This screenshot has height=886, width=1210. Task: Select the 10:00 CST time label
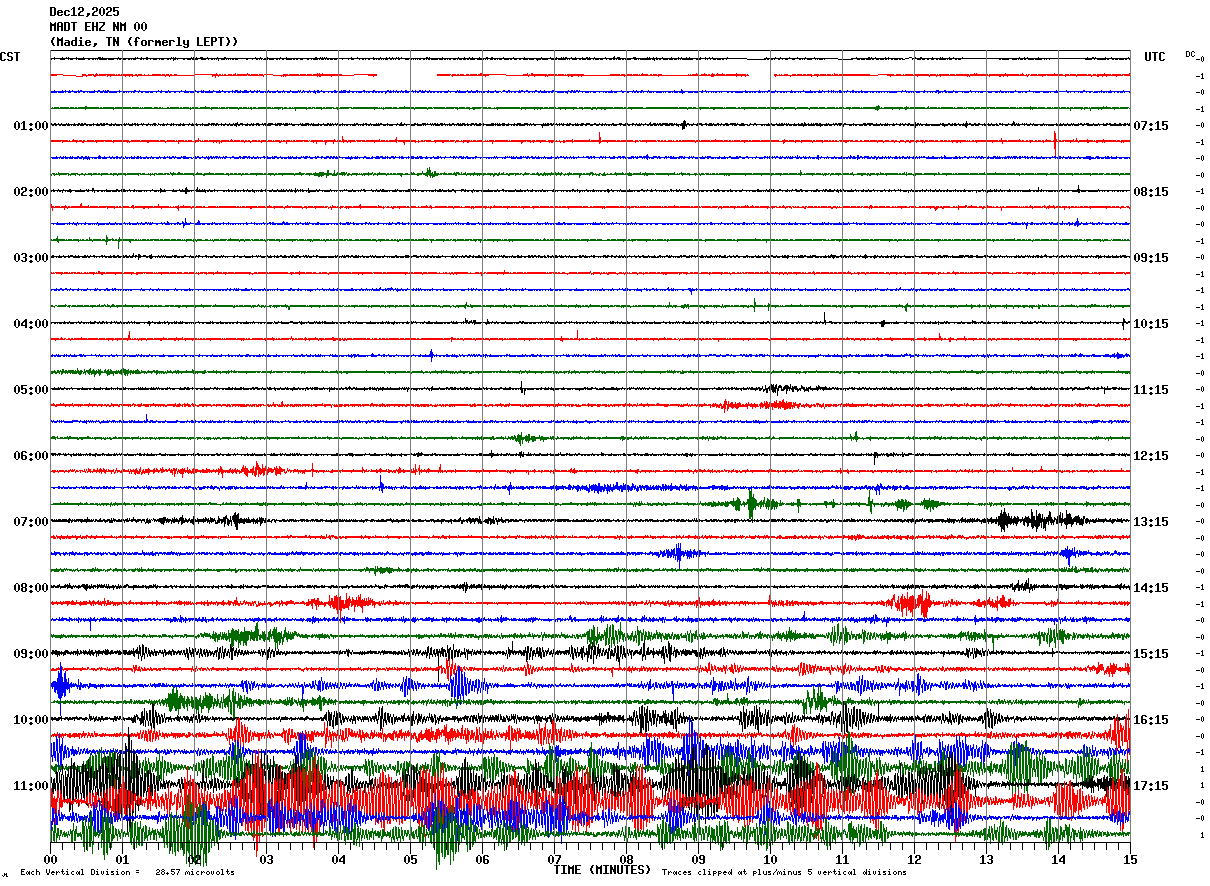point(31,720)
